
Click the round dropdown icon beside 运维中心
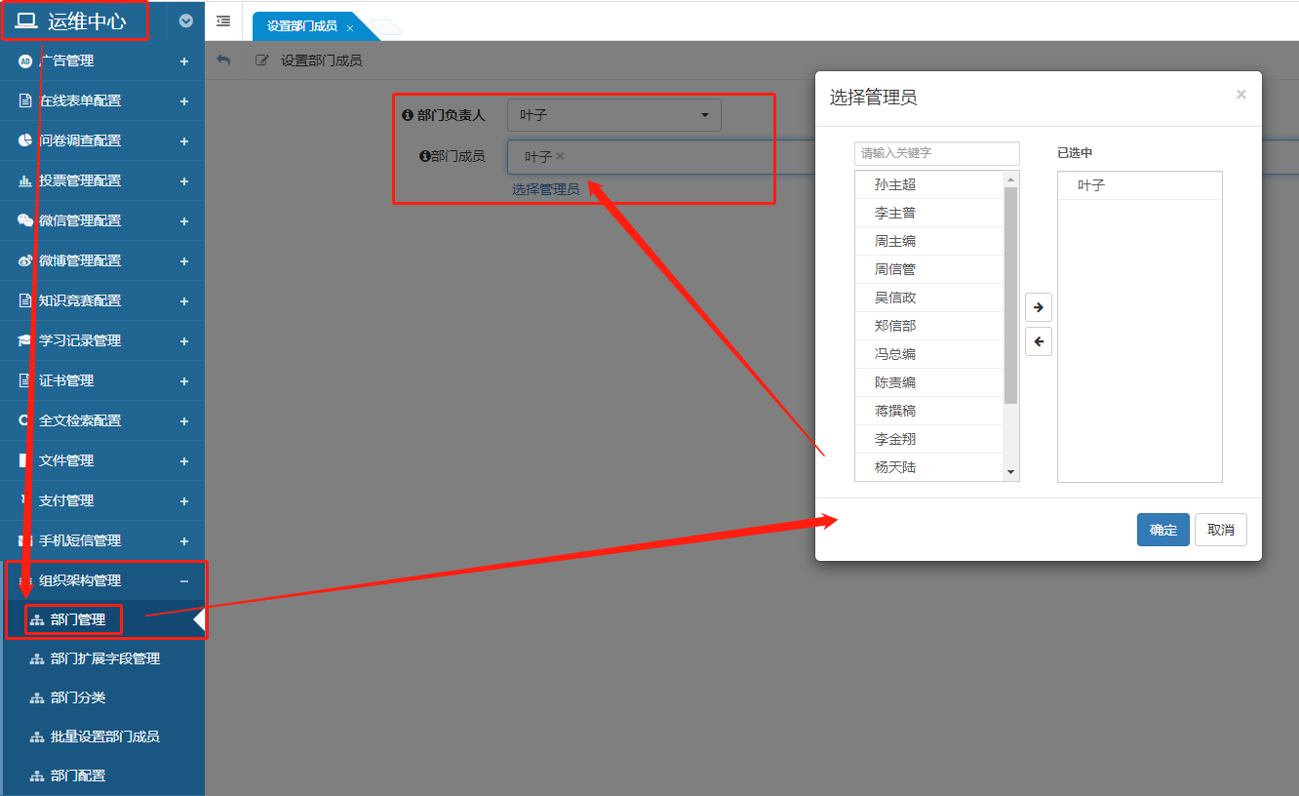click(185, 21)
